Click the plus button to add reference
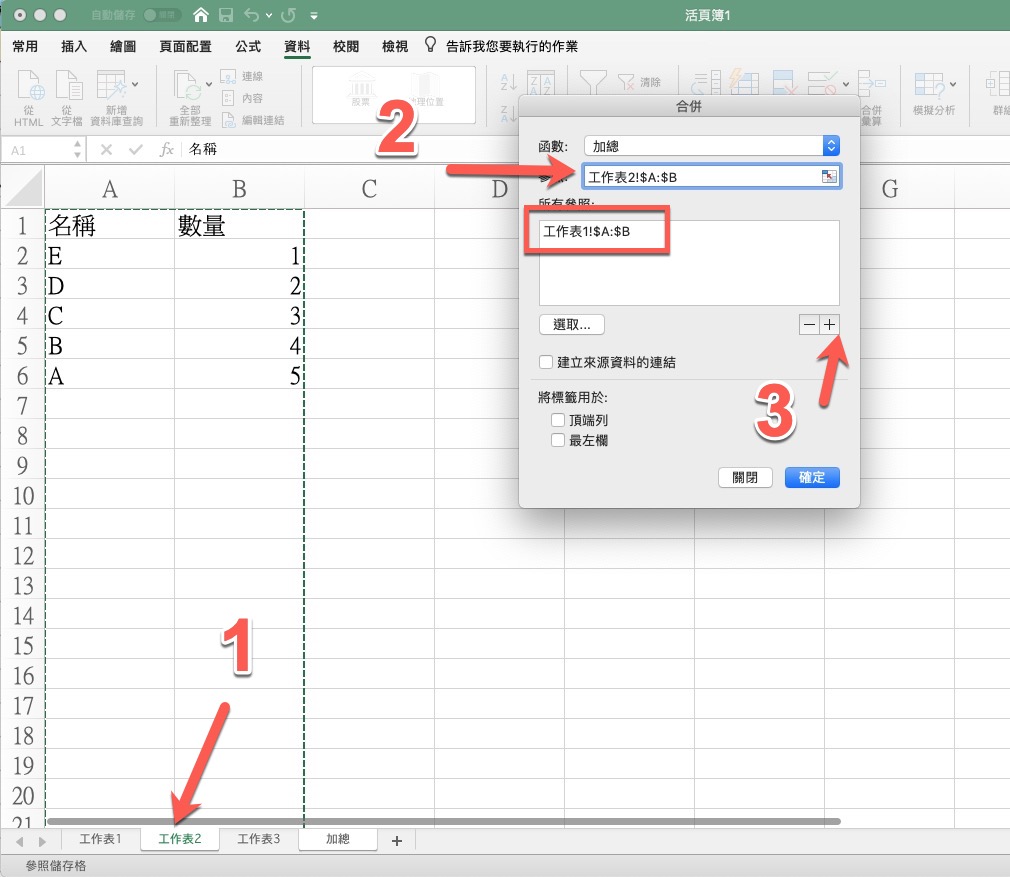The image size is (1010, 877). [830, 325]
